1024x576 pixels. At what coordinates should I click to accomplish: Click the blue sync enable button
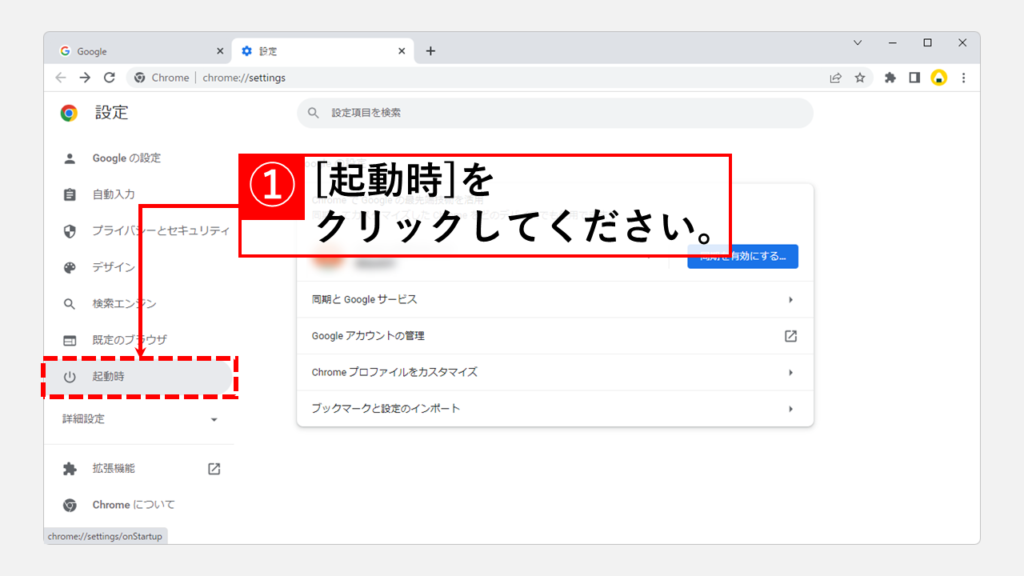coord(742,256)
